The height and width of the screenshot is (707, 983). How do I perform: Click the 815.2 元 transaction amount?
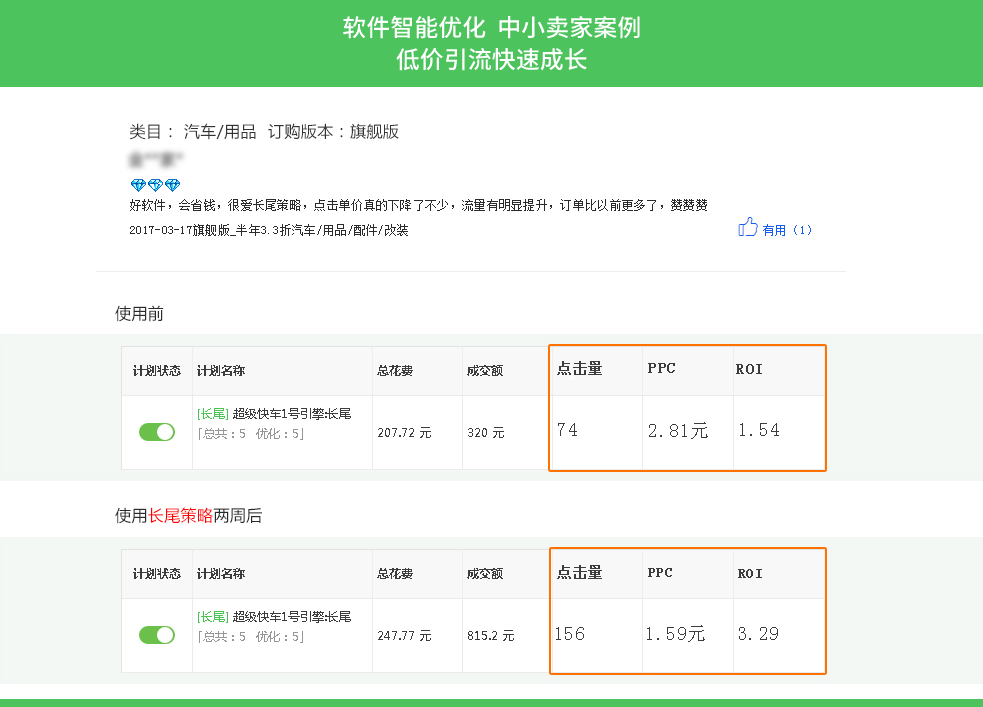[490, 636]
